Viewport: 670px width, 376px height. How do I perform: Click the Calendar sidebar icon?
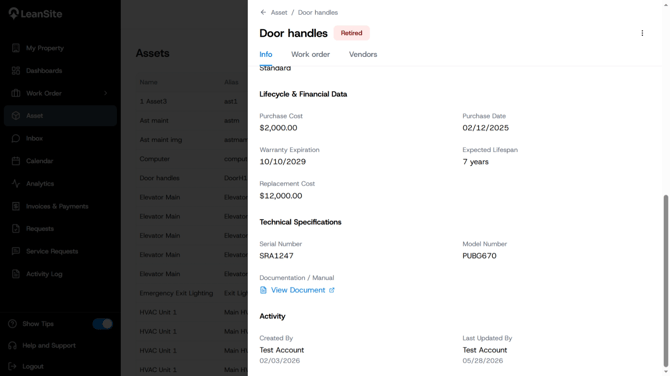click(x=16, y=161)
